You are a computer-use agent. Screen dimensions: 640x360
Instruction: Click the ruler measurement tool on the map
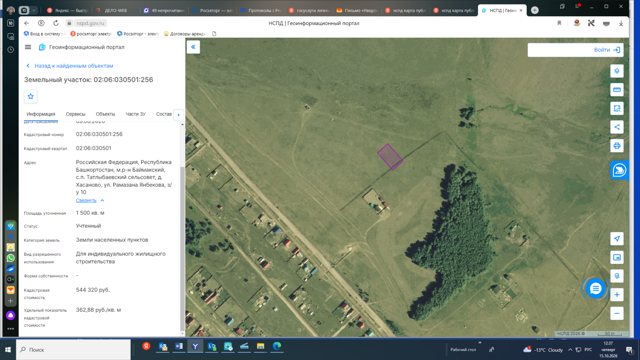(617, 90)
